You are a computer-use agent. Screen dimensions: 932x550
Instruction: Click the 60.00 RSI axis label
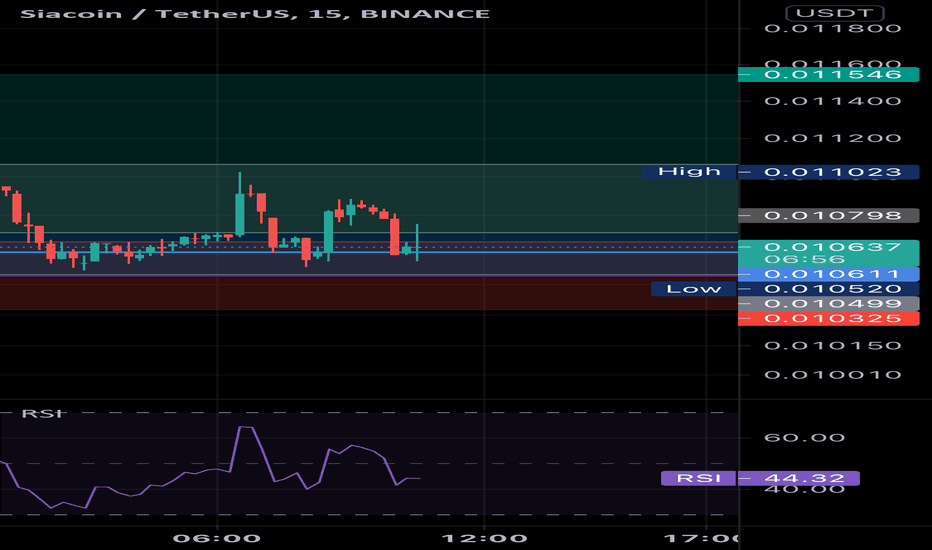coord(804,438)
